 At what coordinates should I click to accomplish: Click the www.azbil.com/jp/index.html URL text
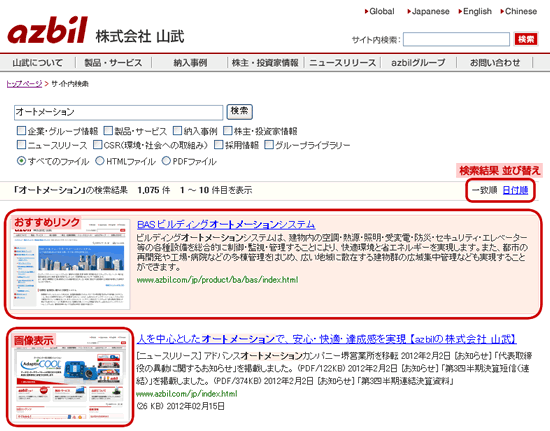pos(187,394)
